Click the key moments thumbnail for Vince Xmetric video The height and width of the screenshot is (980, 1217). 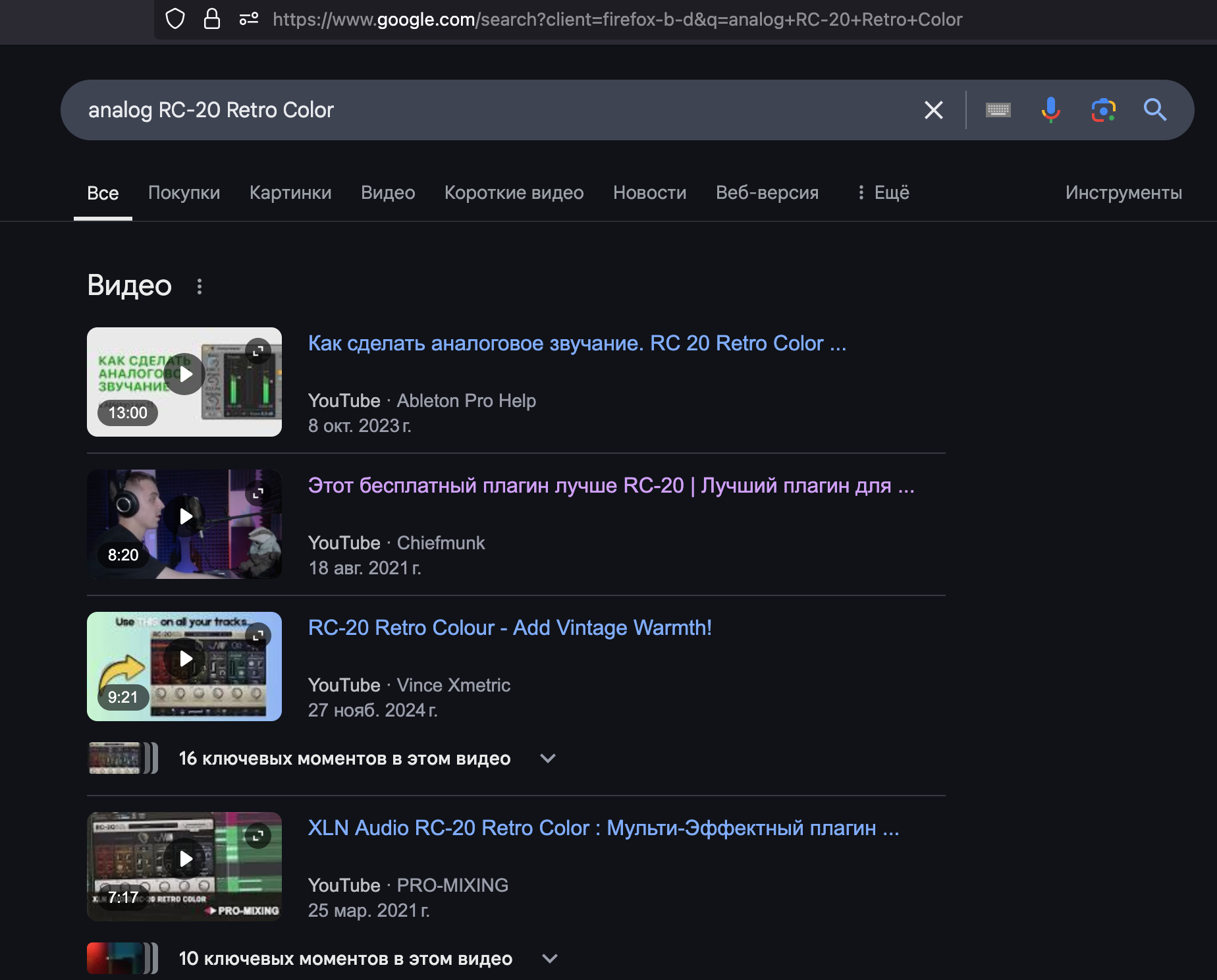pos(123,758)
